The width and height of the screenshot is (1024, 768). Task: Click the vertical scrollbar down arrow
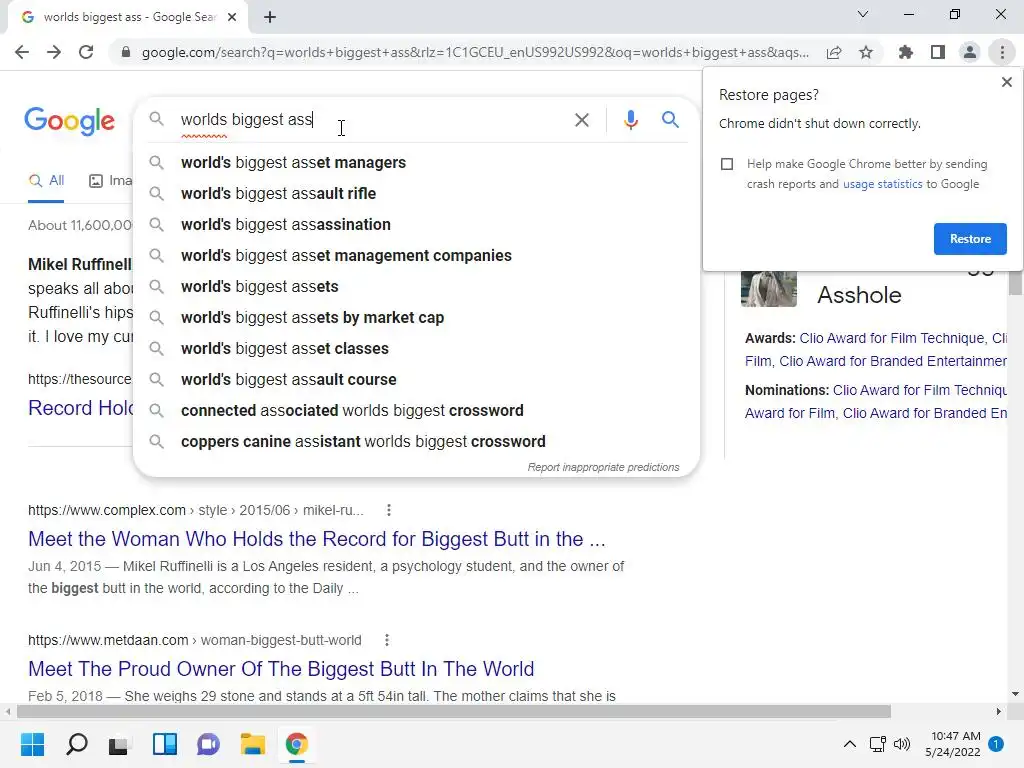pos(1015,694)
